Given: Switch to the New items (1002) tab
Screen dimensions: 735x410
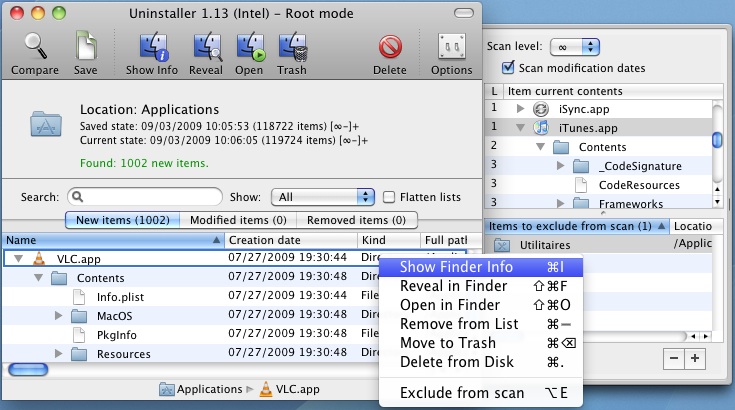Looking at the screenshot, I should (x=122, y=220).
